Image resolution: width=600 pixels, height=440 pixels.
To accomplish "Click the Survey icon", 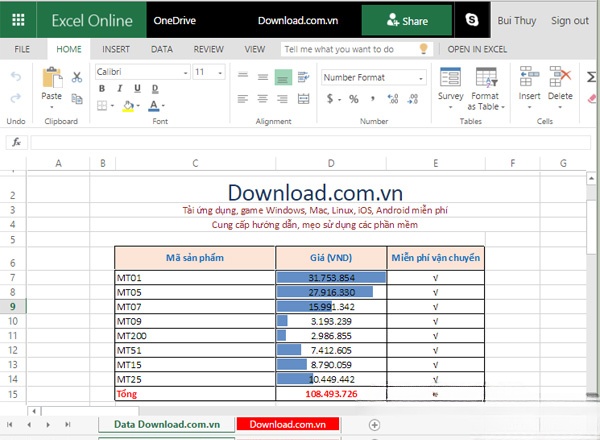I will point(450,77).
